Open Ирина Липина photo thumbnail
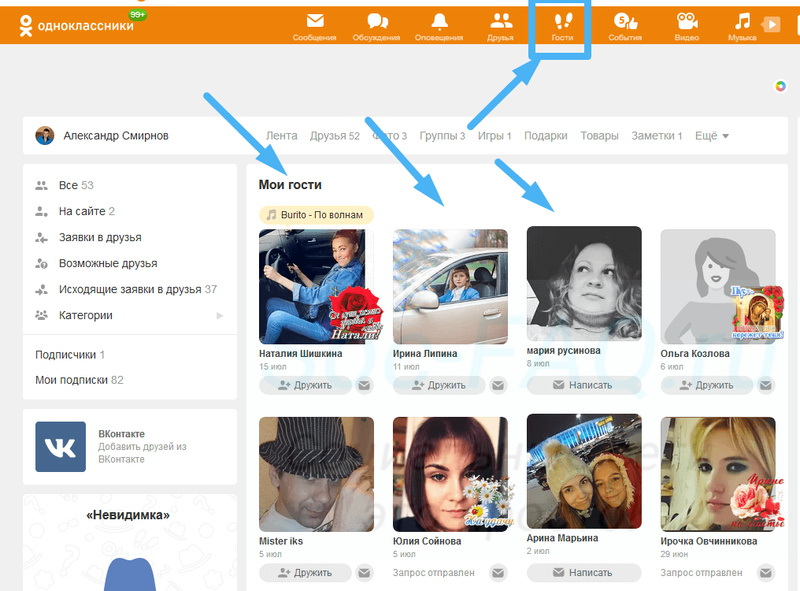 (x=450, y=286)
